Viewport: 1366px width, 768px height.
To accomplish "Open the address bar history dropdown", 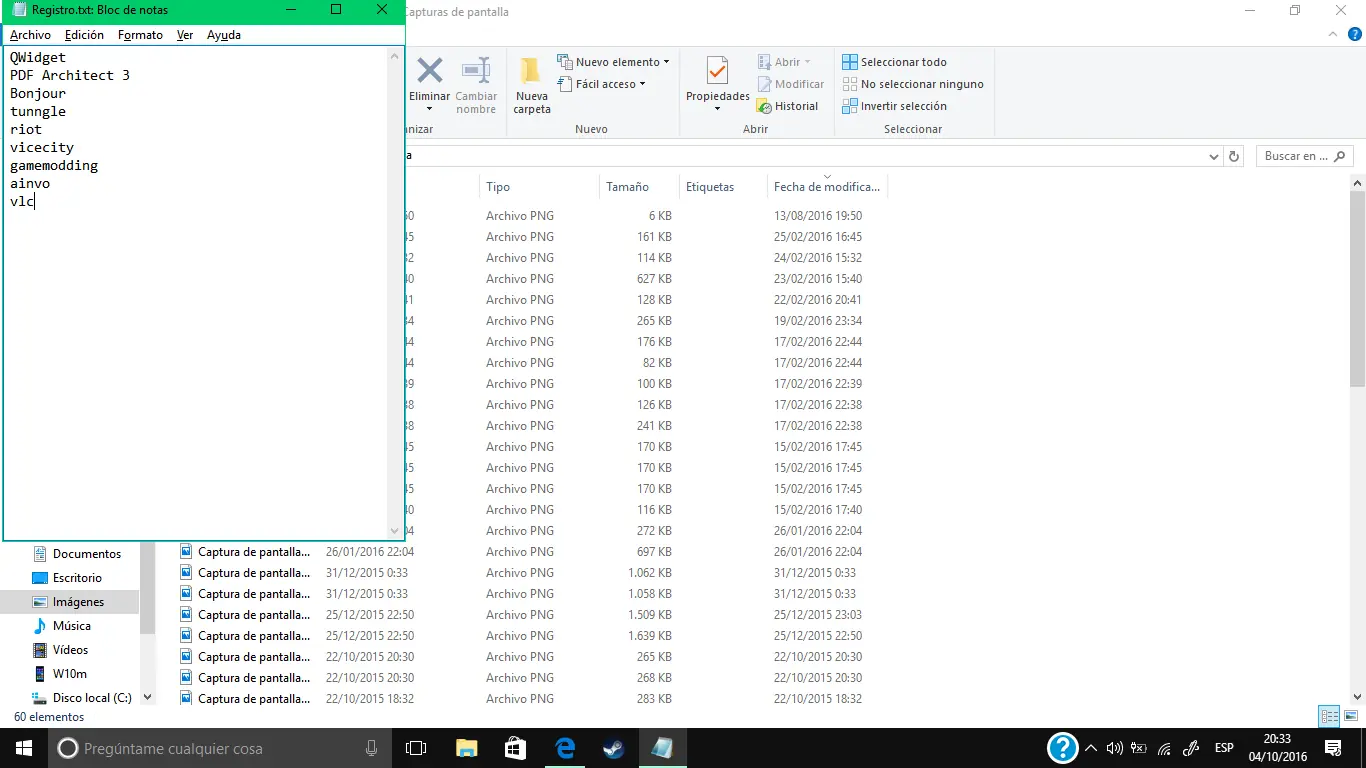I will pos(1214,156).
